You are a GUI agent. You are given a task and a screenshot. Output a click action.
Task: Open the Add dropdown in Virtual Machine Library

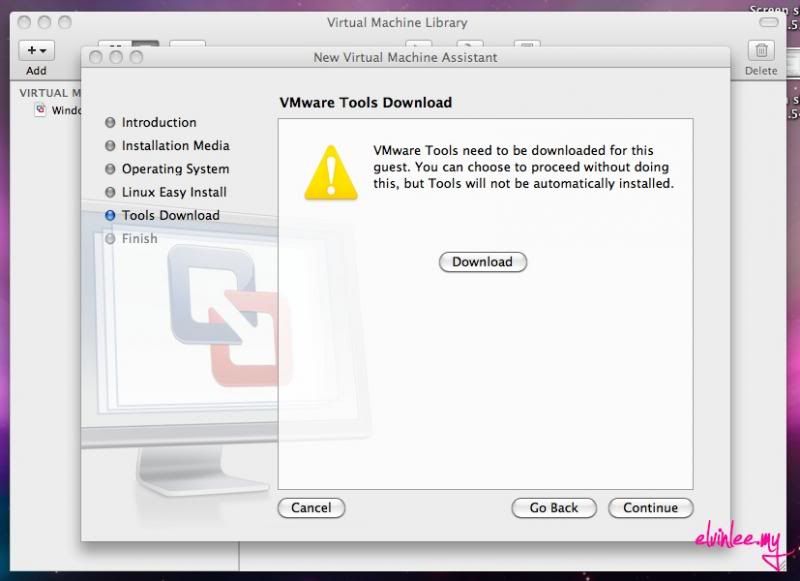[x=37, y=50]
